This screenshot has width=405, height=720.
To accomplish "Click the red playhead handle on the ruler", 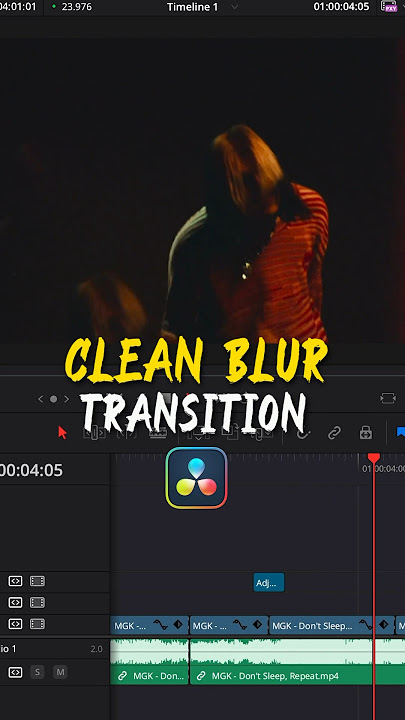I will (x=374, y=458).
